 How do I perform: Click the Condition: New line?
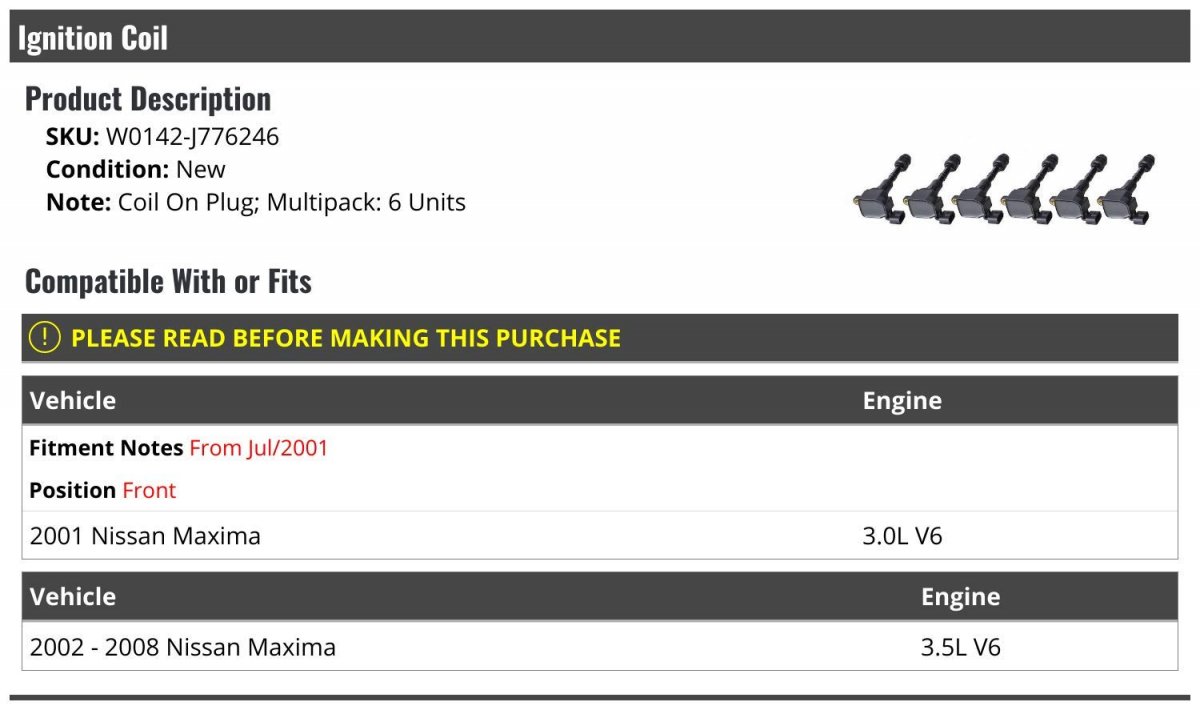pos(136,170)
